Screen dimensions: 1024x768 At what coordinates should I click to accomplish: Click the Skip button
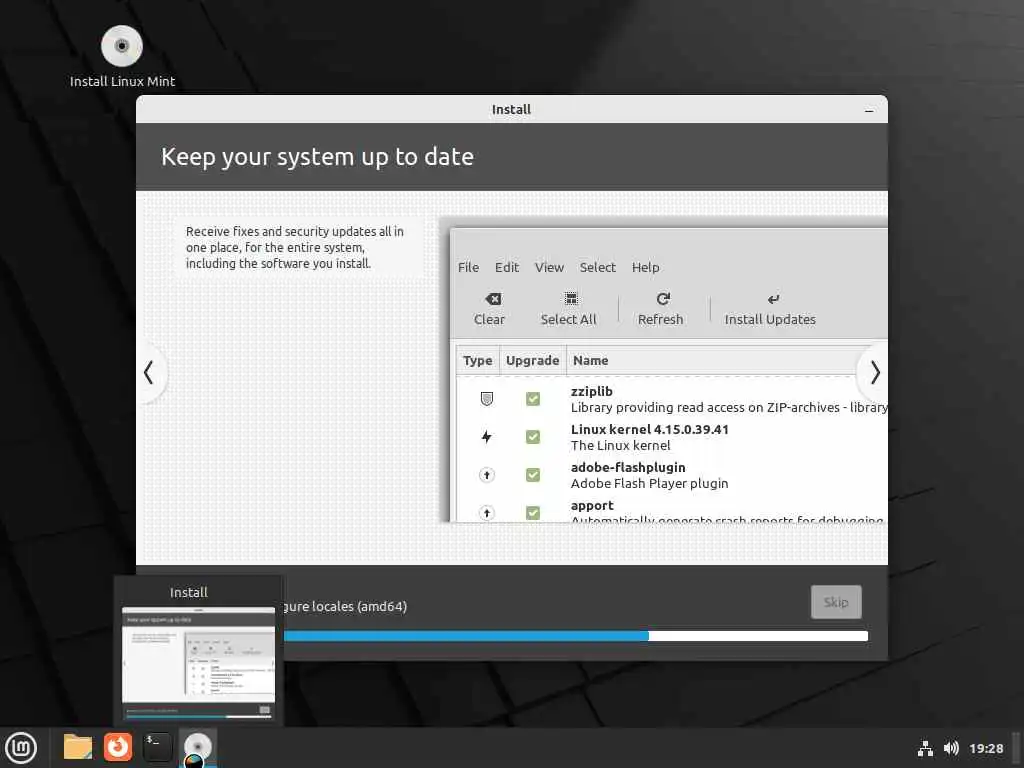(x=836, y=602)
